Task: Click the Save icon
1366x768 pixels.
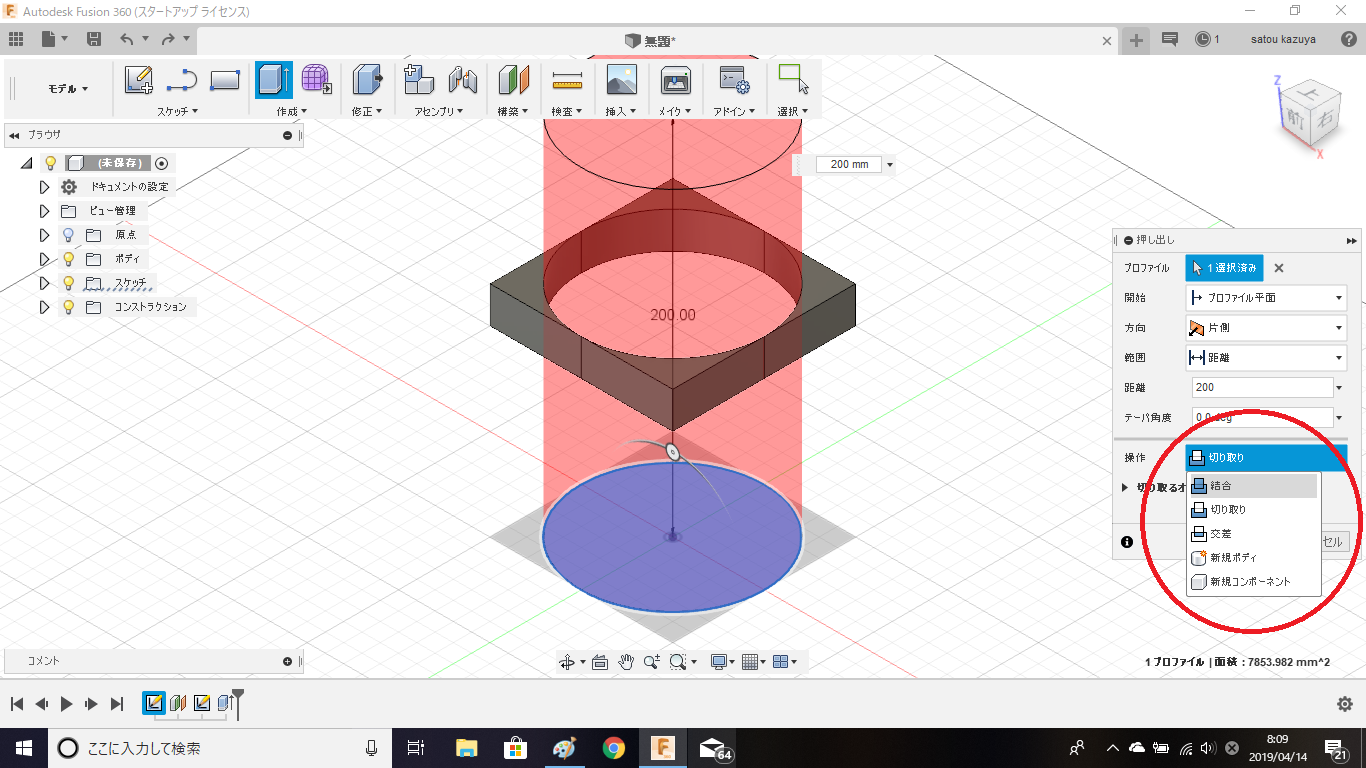Action: 94,39
